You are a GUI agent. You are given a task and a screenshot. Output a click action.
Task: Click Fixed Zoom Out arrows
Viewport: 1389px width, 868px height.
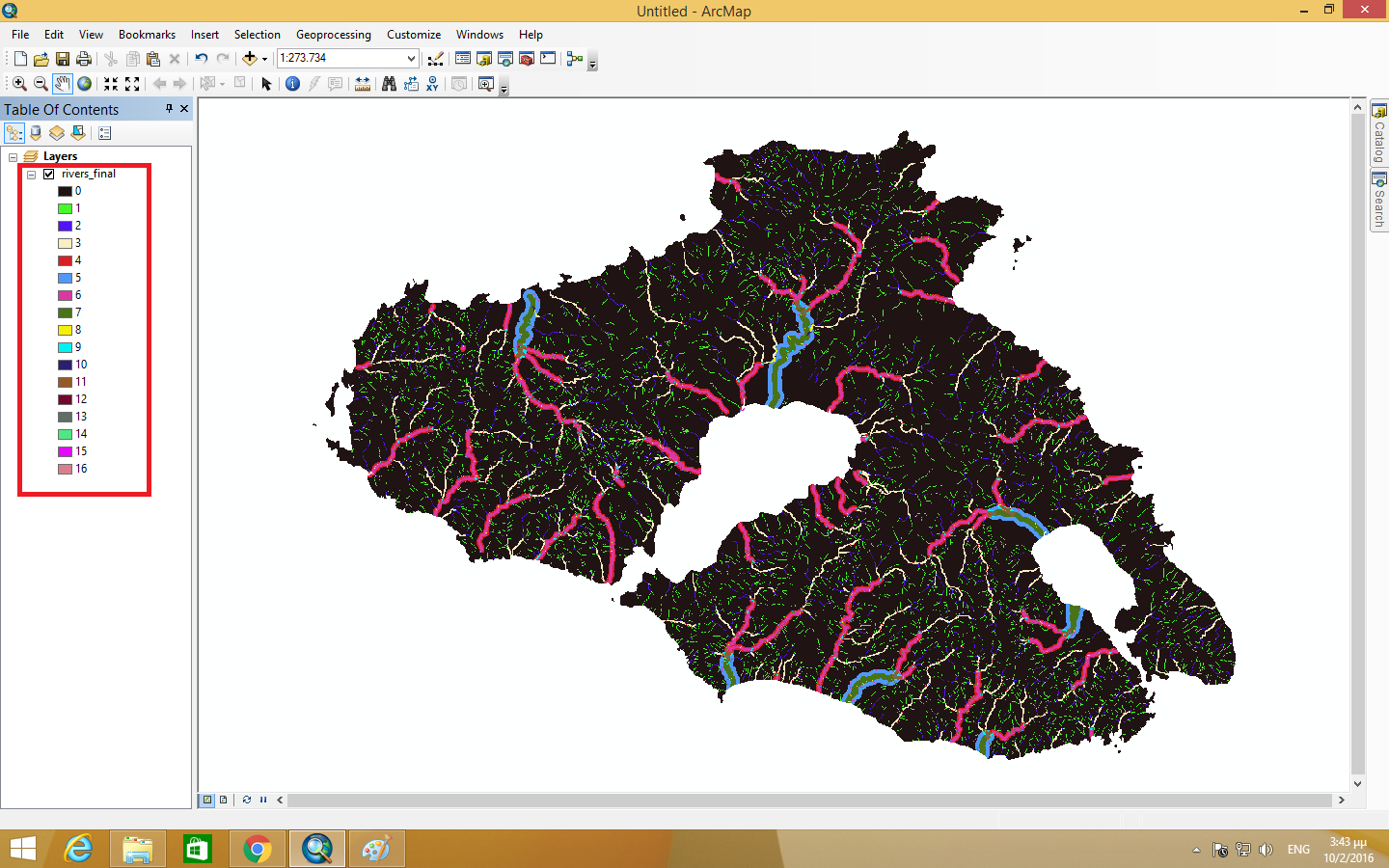[x=132, y=84]
